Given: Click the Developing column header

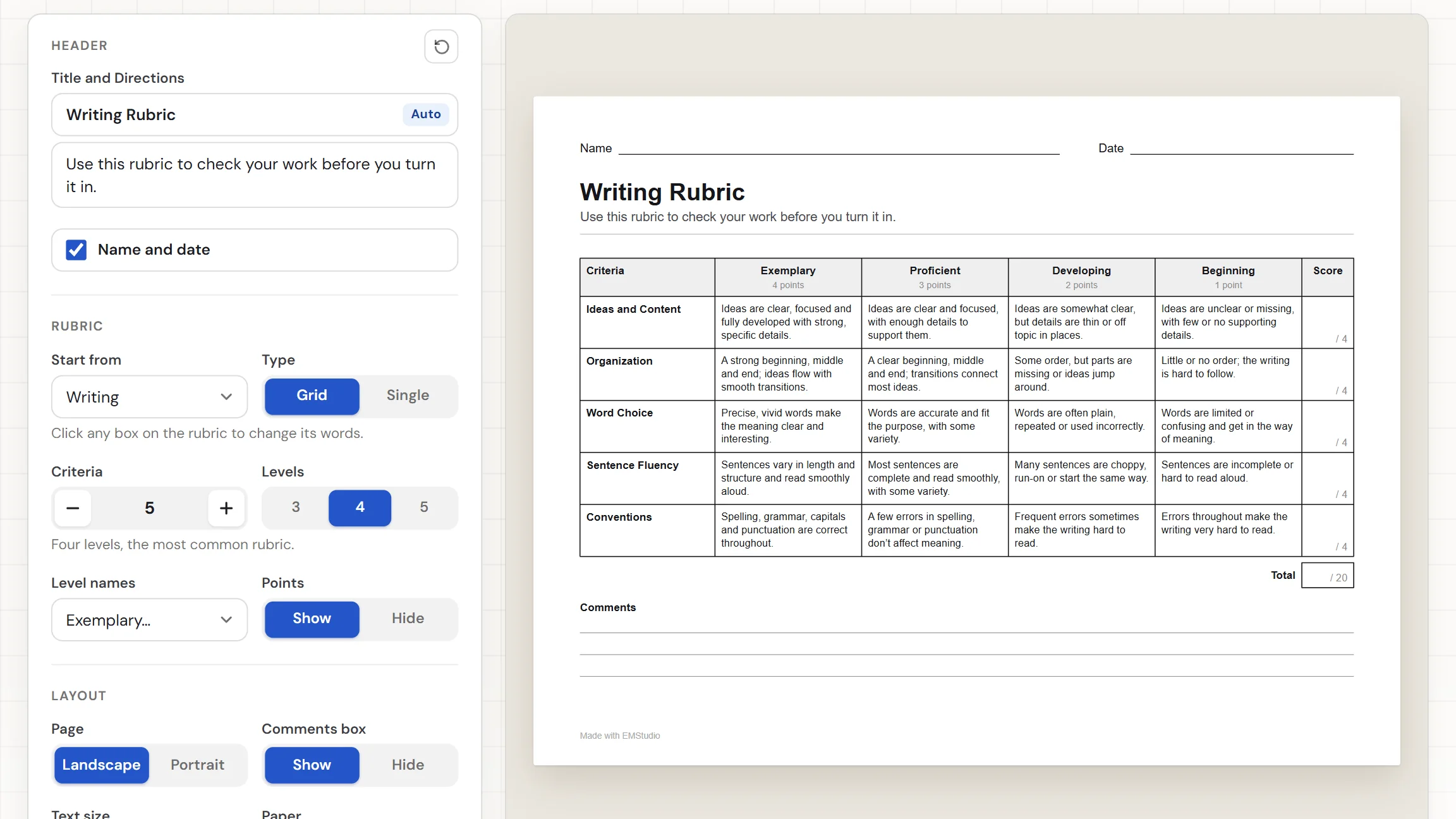Looking at the screenshot, I should tap(1081, 277).
